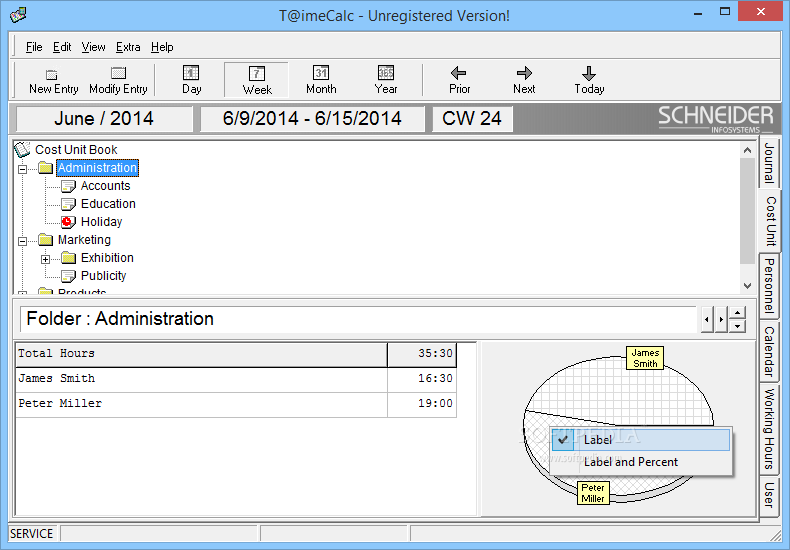Switch to Week view

pos(257,80)
